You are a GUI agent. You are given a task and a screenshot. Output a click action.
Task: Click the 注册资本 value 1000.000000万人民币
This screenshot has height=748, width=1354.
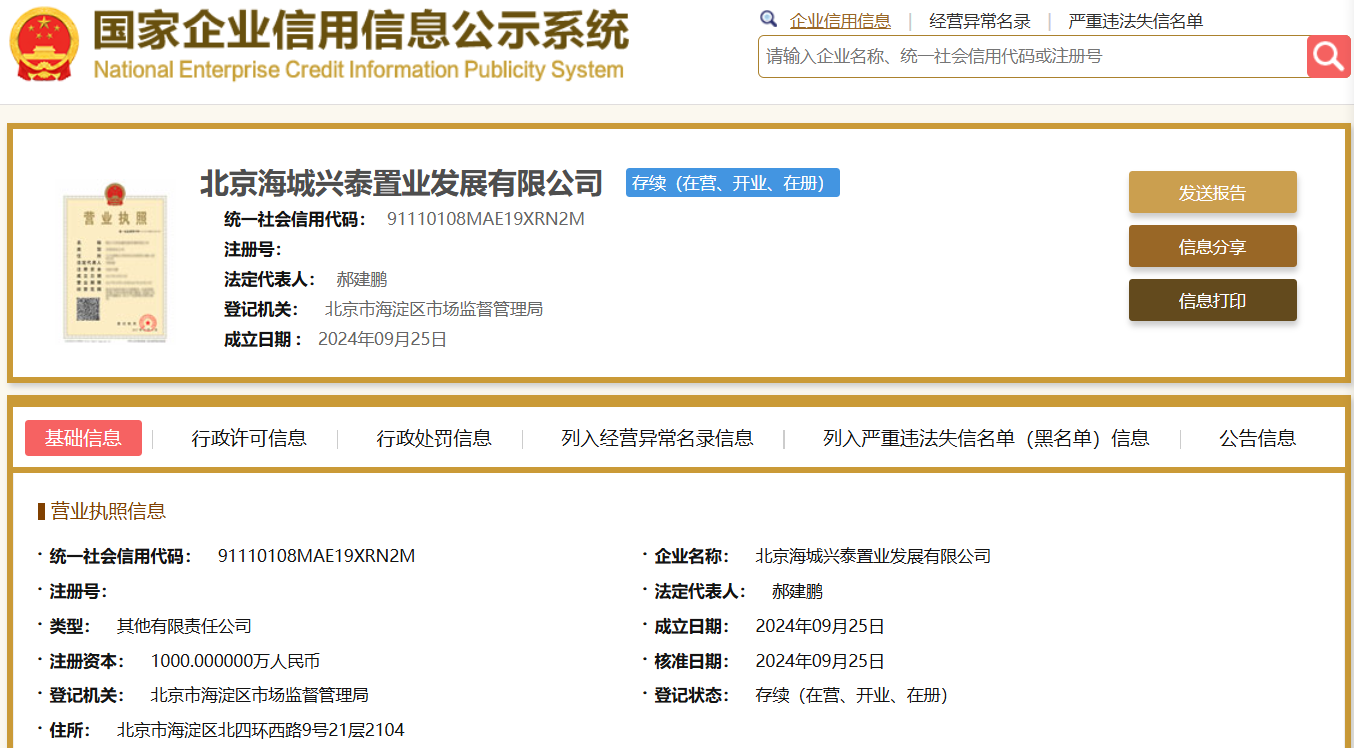(x=235, y=661)
